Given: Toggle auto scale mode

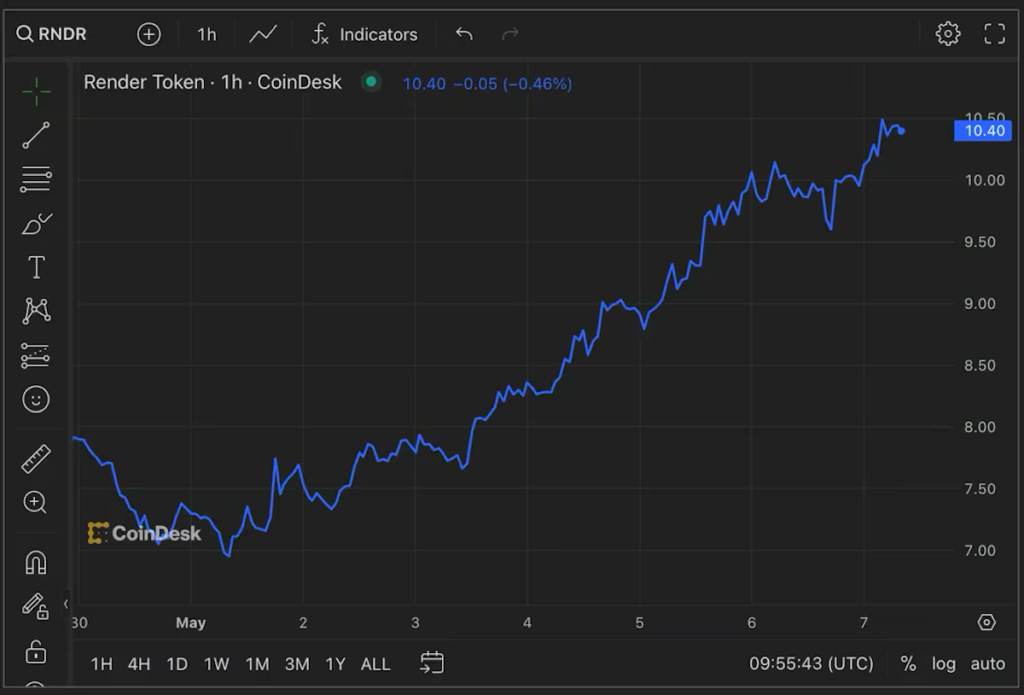Looking at the screenshot, I should coord(987,664).
